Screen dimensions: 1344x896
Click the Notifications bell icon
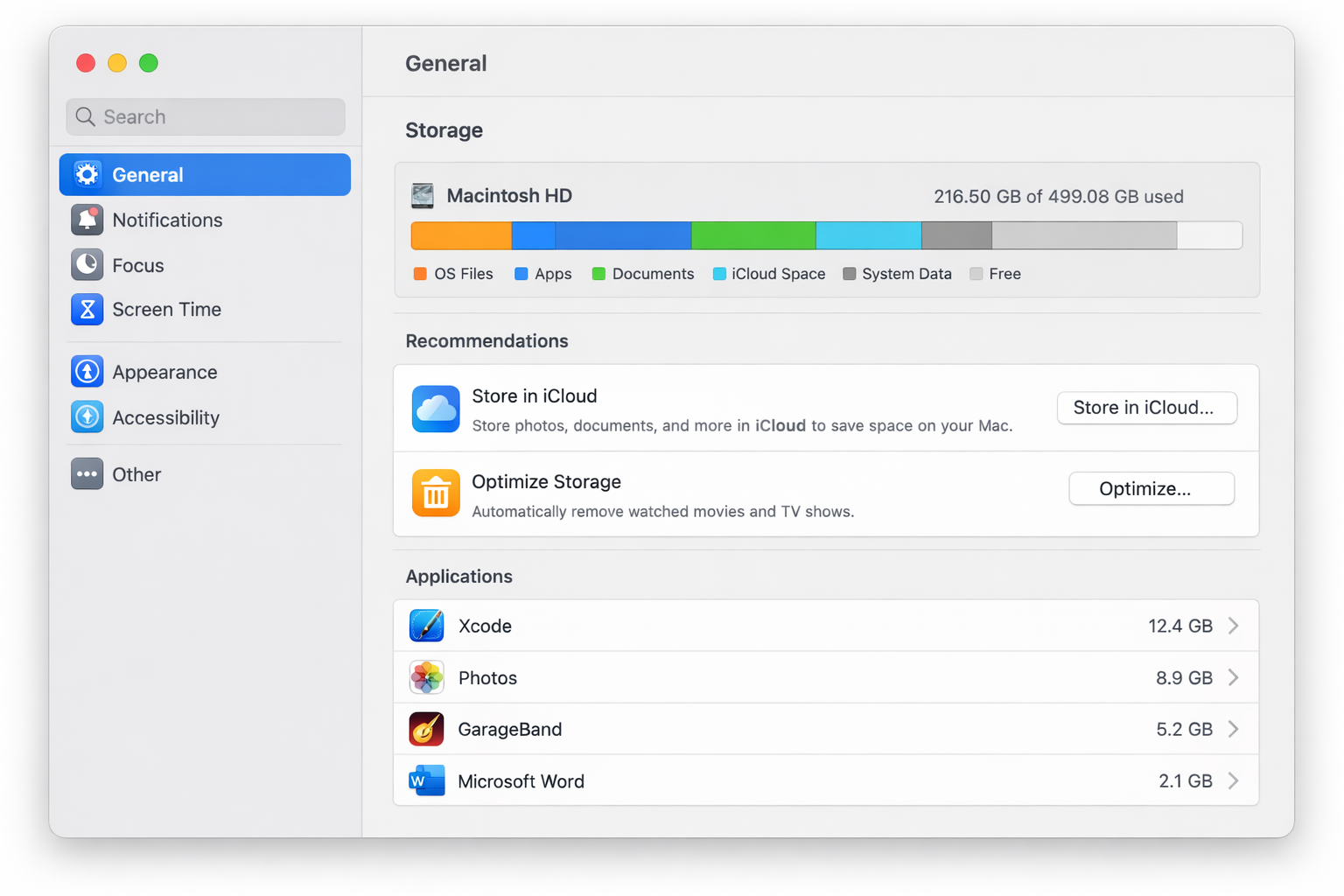(x=87, y=220)
